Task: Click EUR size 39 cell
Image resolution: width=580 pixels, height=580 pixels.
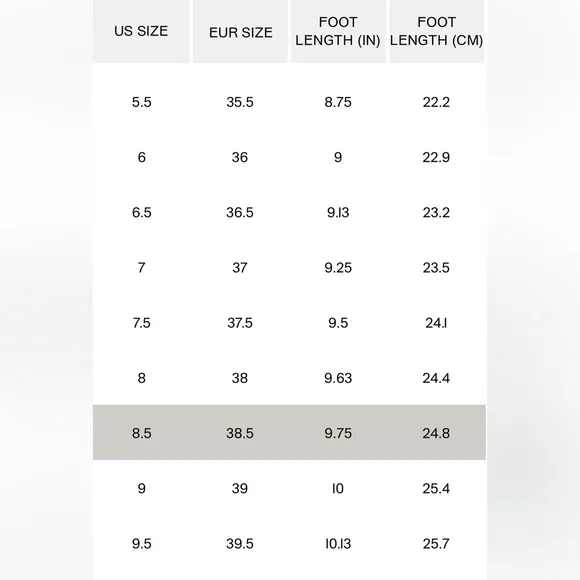Action: (240, 488)
